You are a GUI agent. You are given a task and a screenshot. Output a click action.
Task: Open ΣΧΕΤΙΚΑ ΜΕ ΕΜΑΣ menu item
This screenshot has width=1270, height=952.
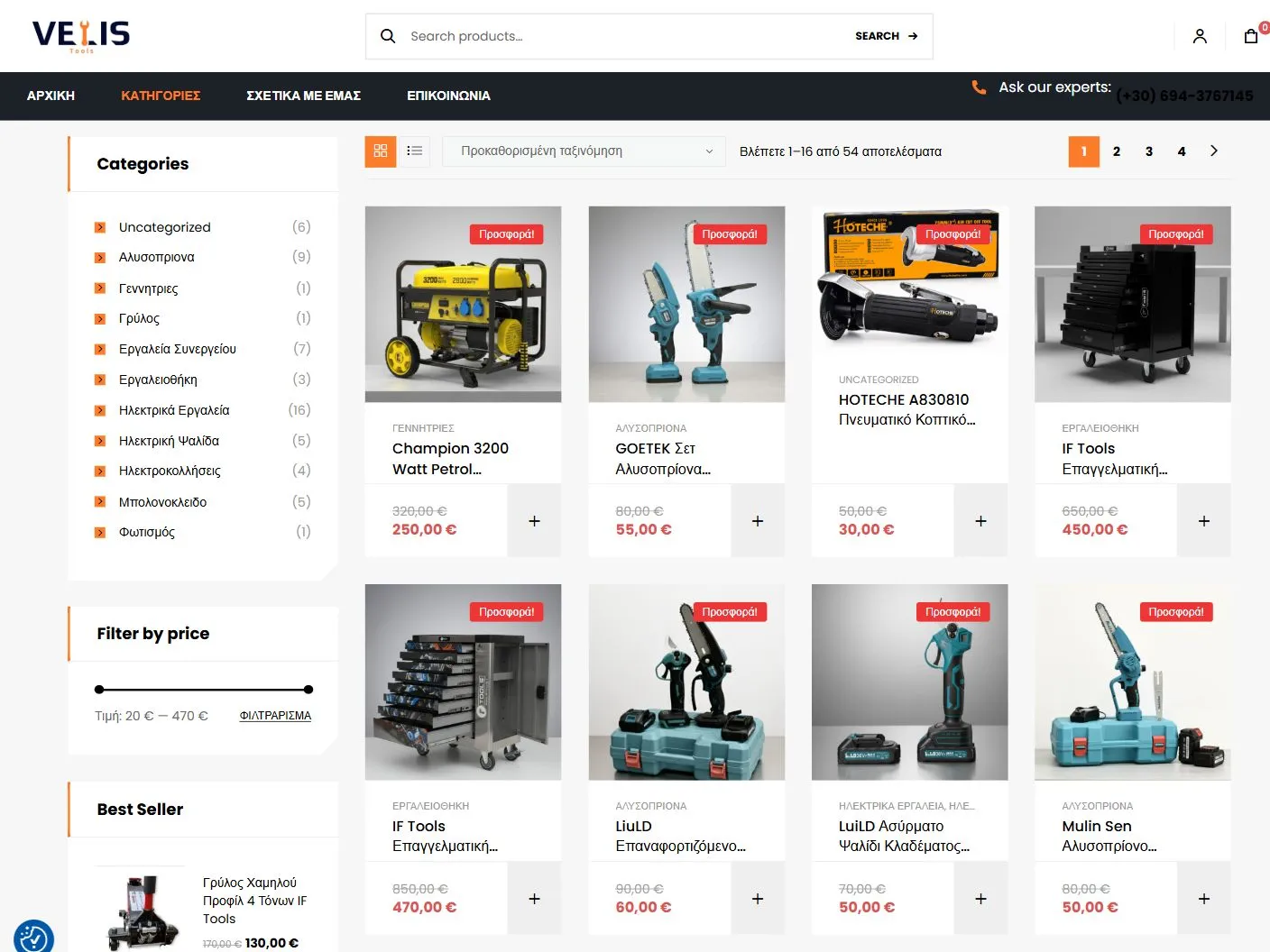pyautogui.click(x=304, y=96)
